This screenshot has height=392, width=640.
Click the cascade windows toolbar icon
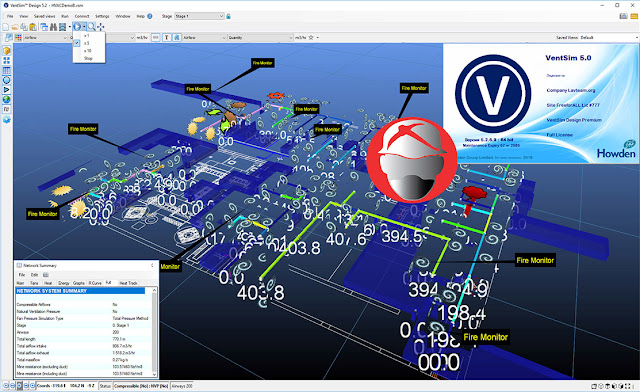click(x=44, y=27)
